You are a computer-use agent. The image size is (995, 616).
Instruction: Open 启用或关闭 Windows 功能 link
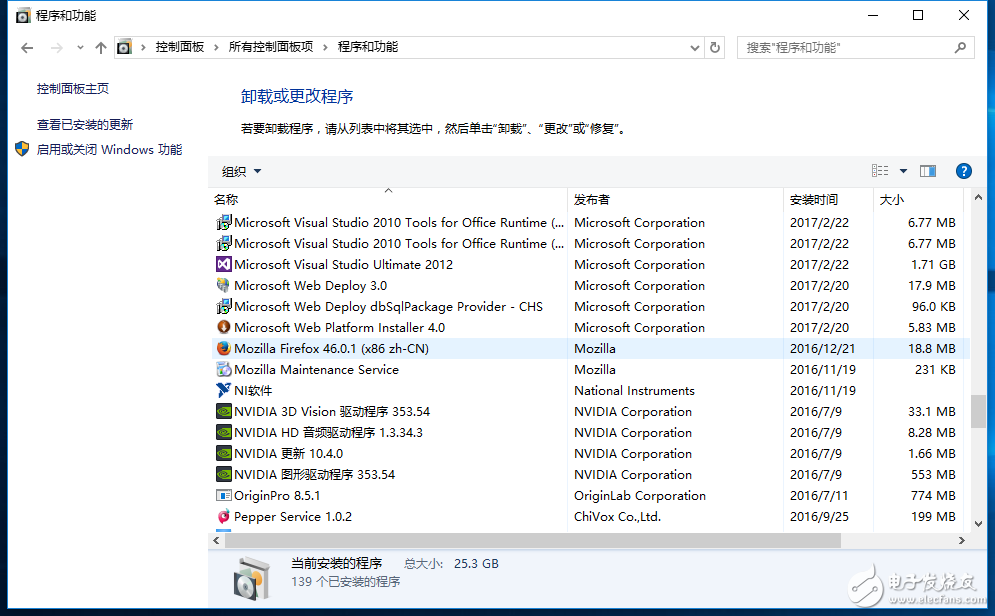(x=109, y=150)
